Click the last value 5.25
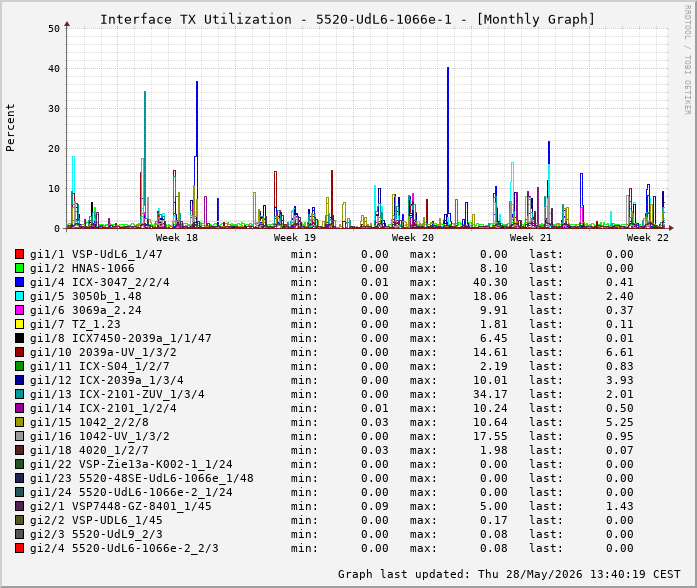Screen dimensions: 697x588 [620, 422]
